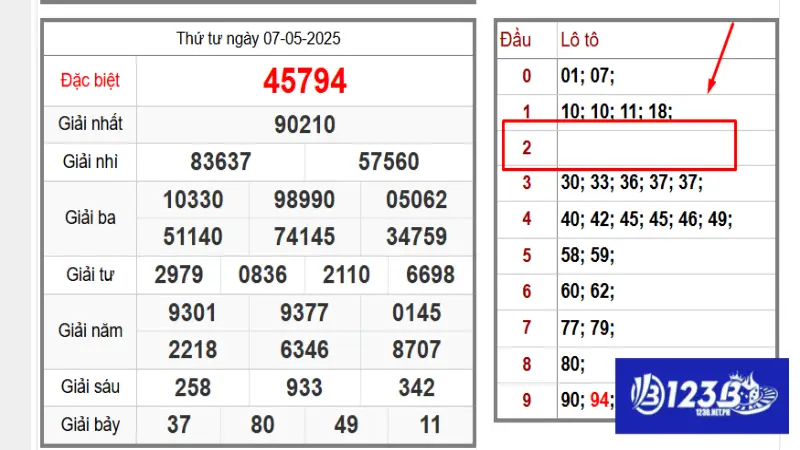The image size is (800, 450).
Task: Click head digit 8 in Đầu column
Action: point(527,365)
